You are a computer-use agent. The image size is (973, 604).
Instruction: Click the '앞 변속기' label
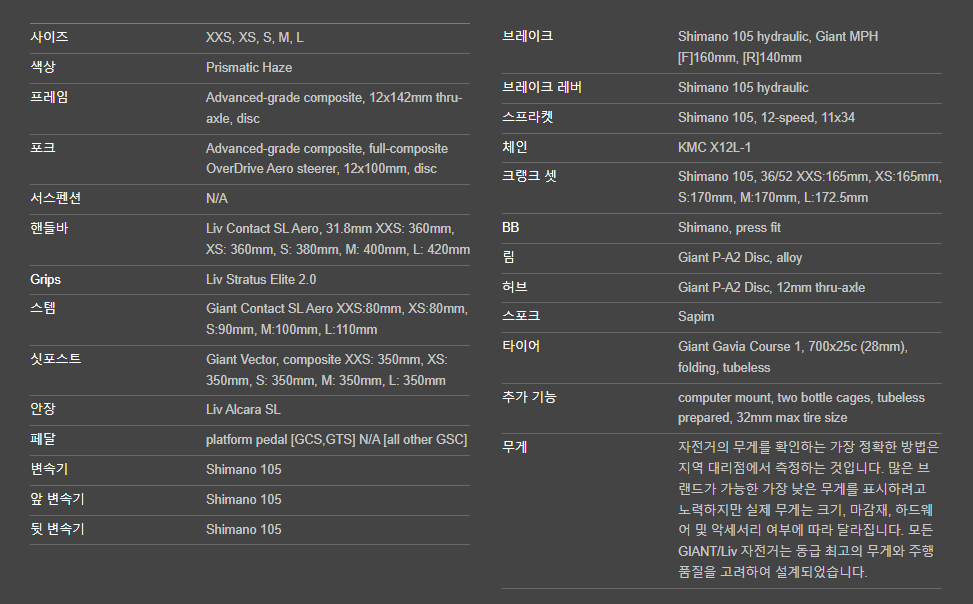[57, 499]
